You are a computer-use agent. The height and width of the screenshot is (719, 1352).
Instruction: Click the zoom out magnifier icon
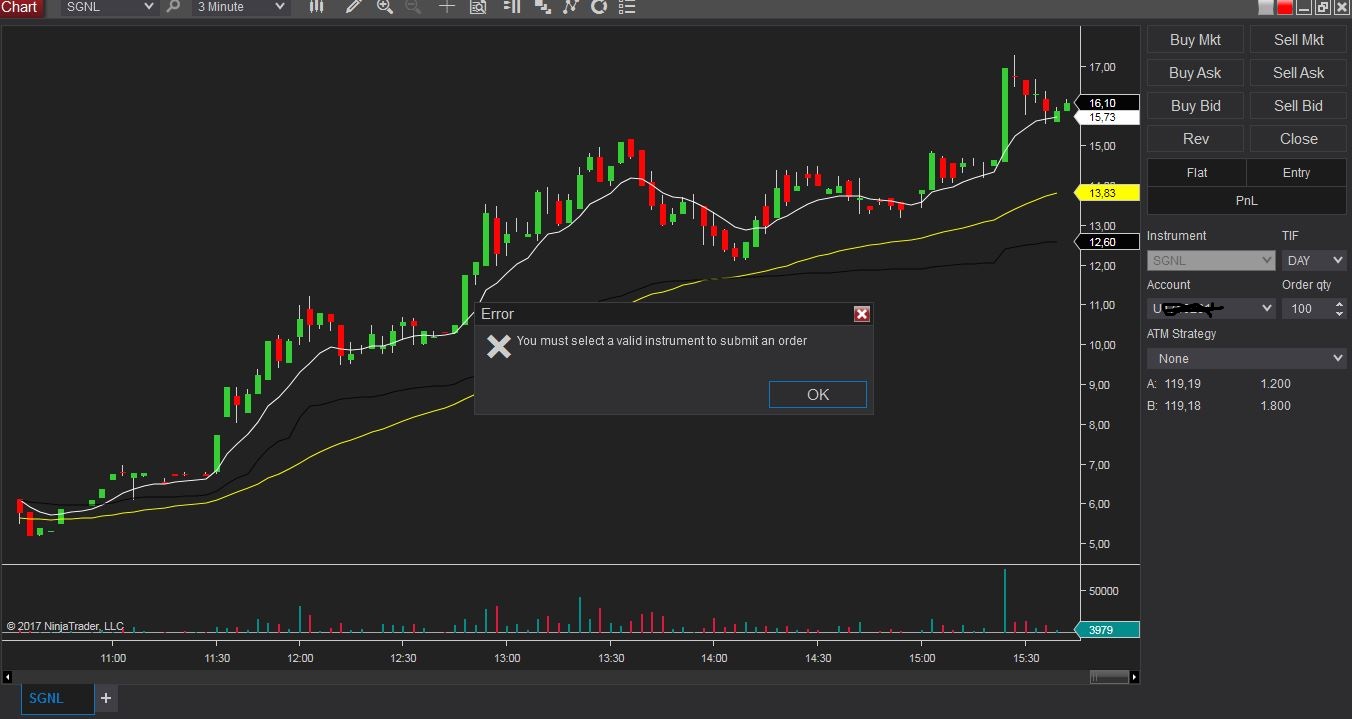click(413, 7)
